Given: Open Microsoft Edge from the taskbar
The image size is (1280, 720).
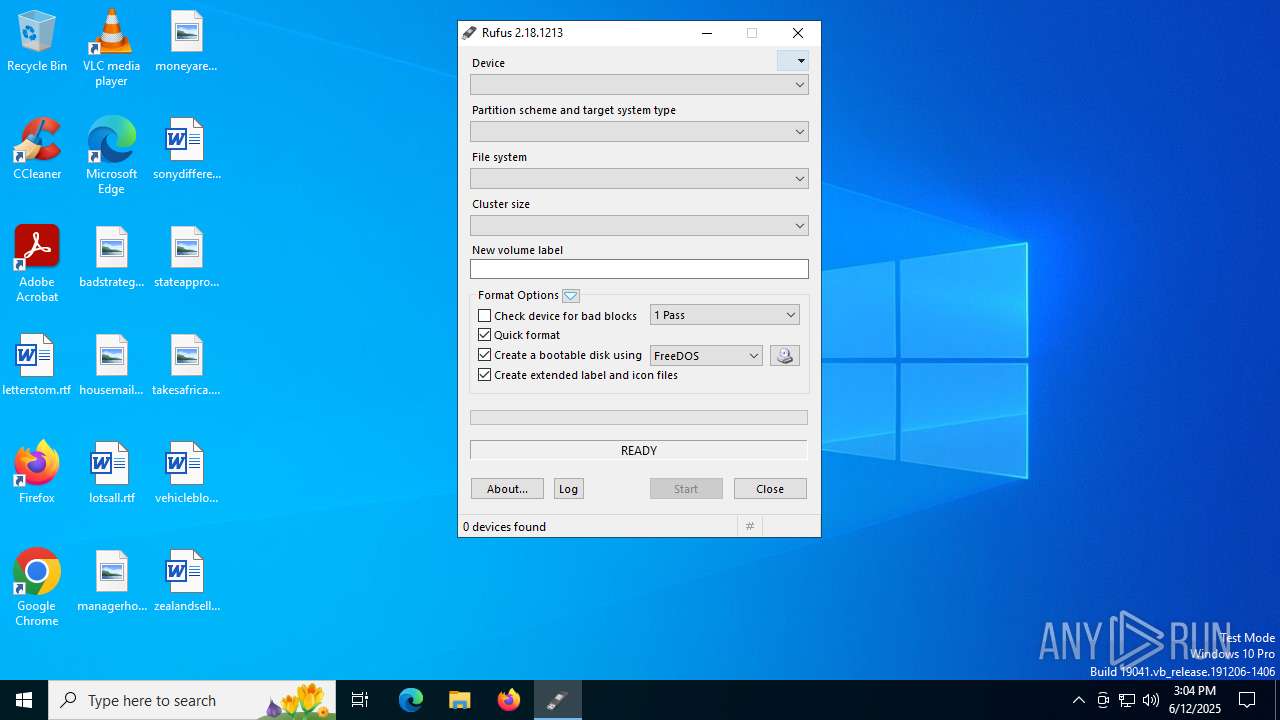Looking at the screenshot, I should coord(411,700).
